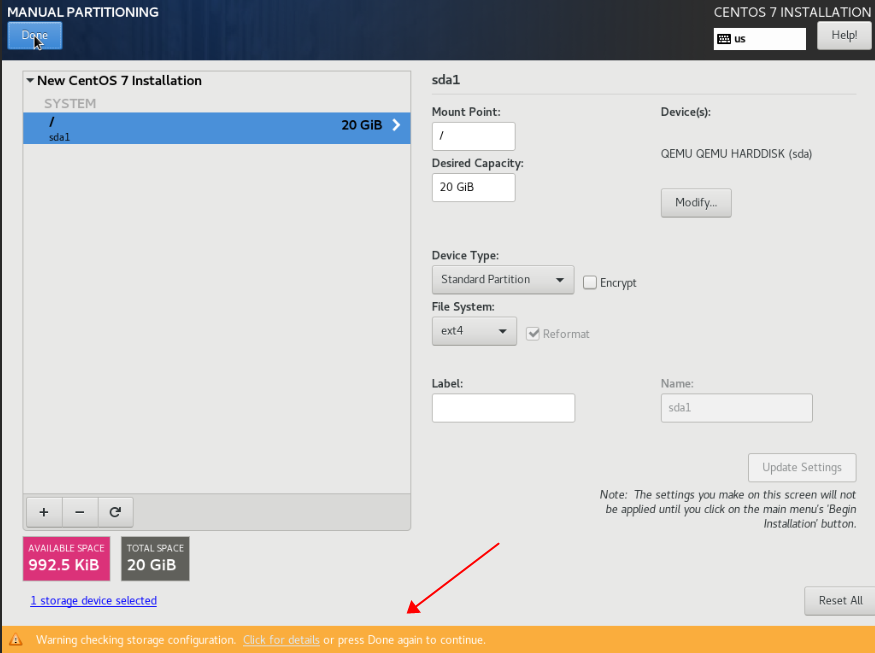Select the / sda1 20 GiB partition row
Viewport: 875px width, 653px height.
217,128
